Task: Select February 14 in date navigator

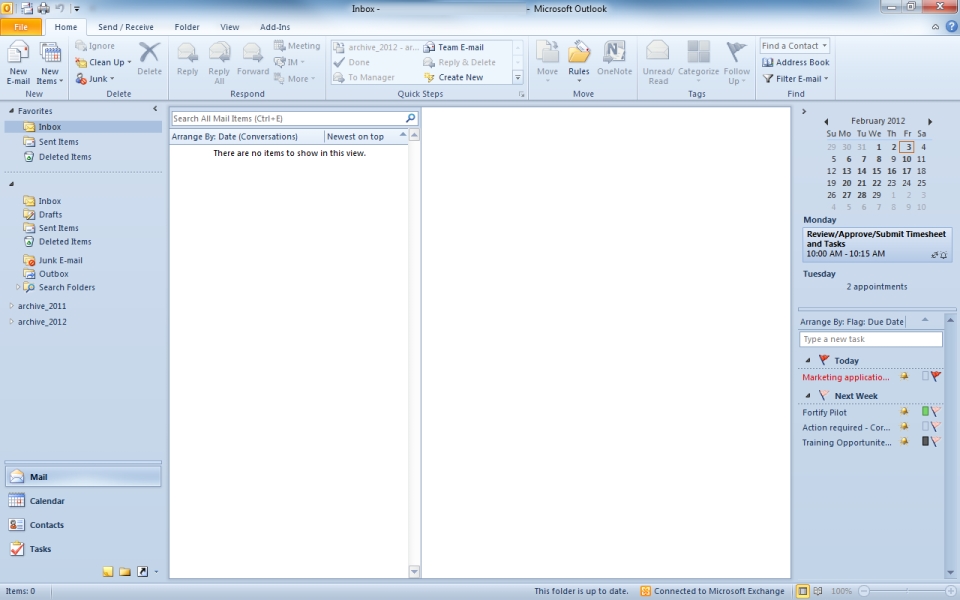Action: (x=861, y=171)
